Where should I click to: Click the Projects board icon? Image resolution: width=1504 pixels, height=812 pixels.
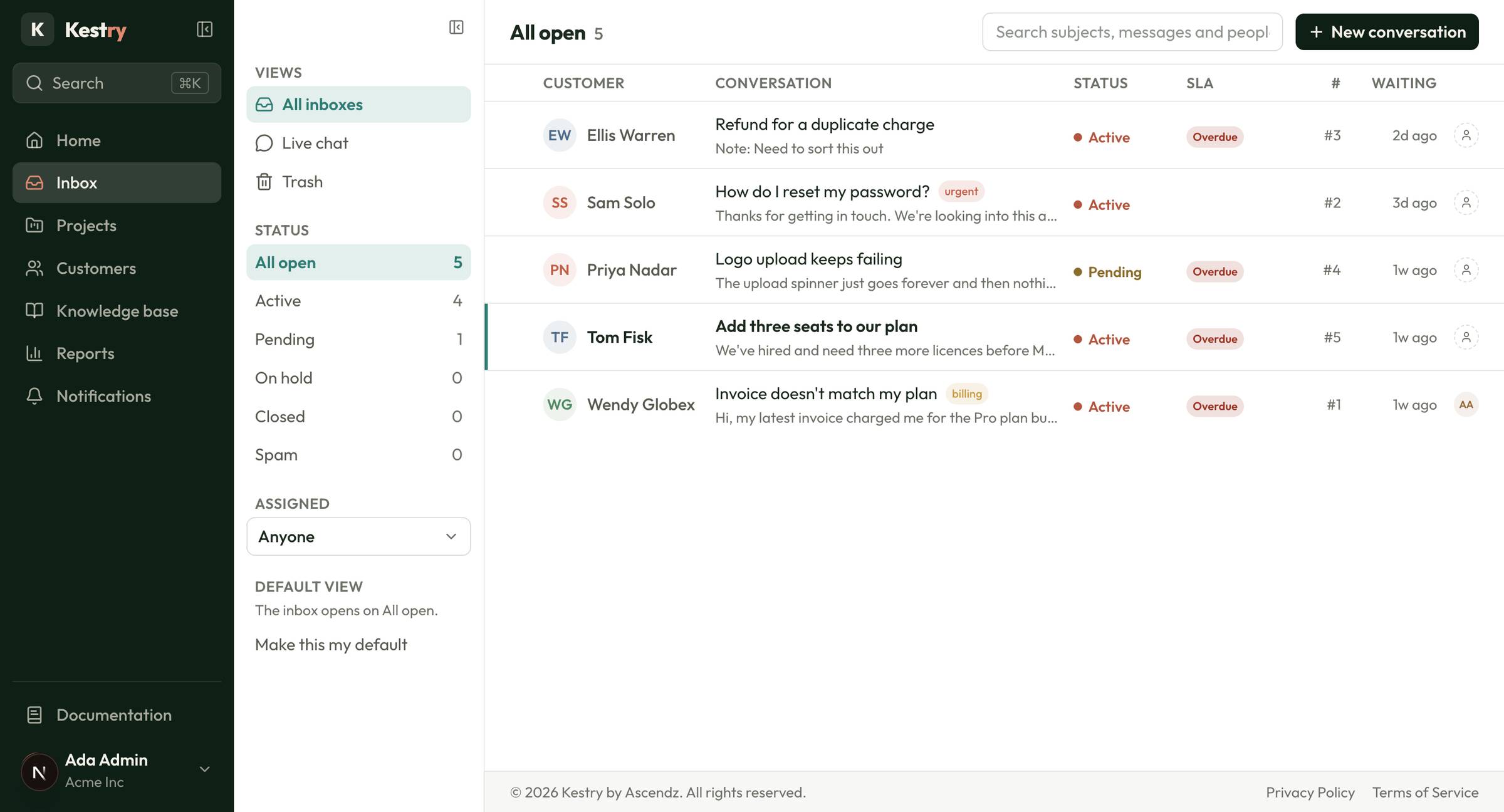(34, 226)
